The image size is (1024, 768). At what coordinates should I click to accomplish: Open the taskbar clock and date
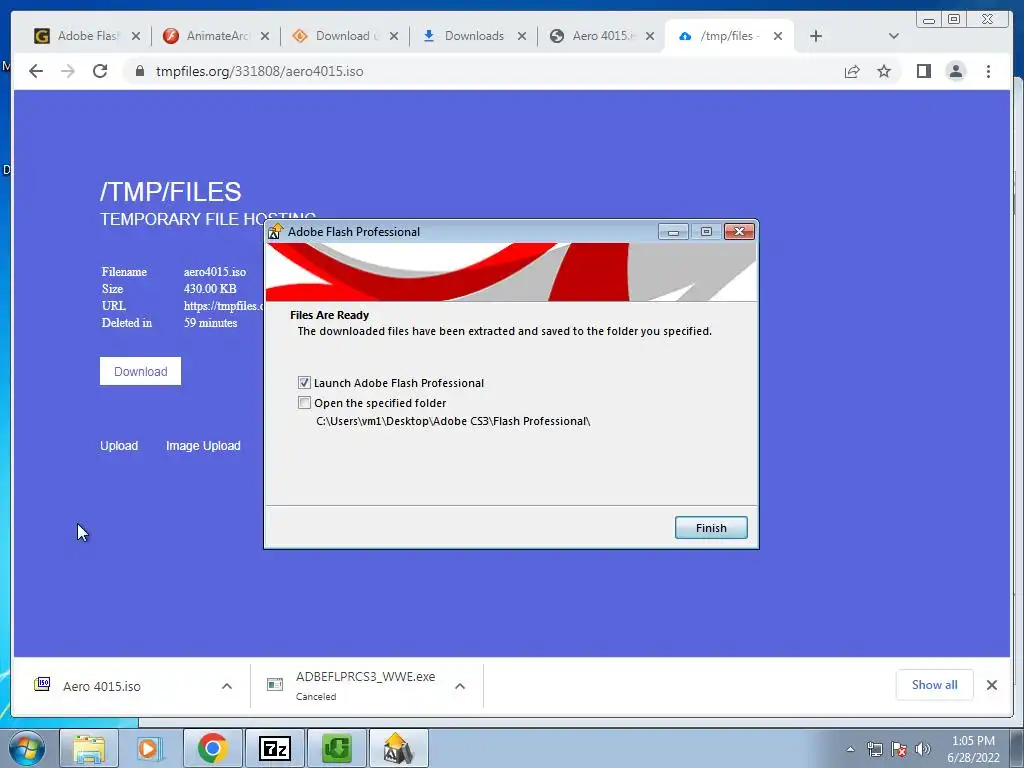click(973, 749)
